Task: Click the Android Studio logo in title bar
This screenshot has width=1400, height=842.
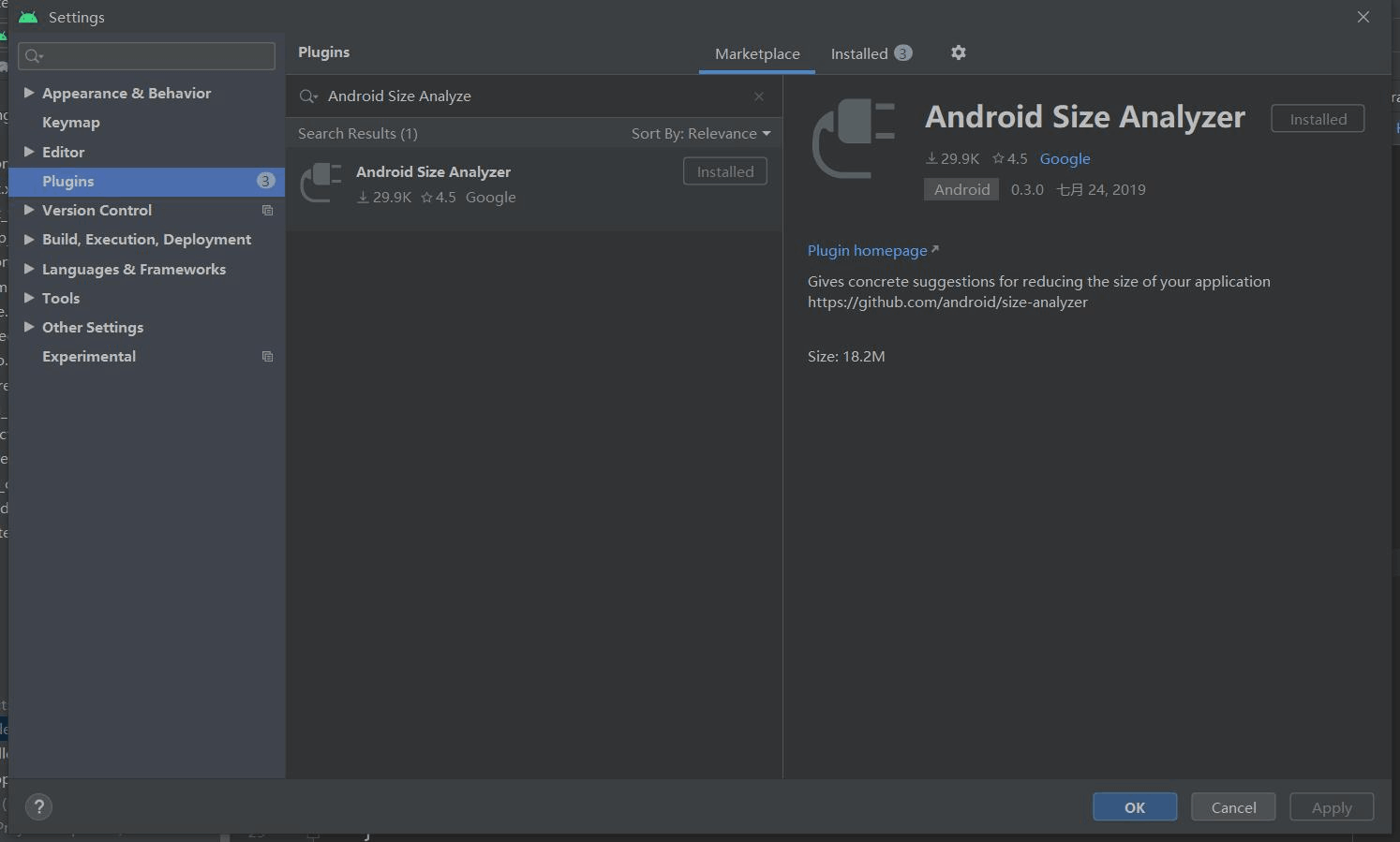Action: 28,17
